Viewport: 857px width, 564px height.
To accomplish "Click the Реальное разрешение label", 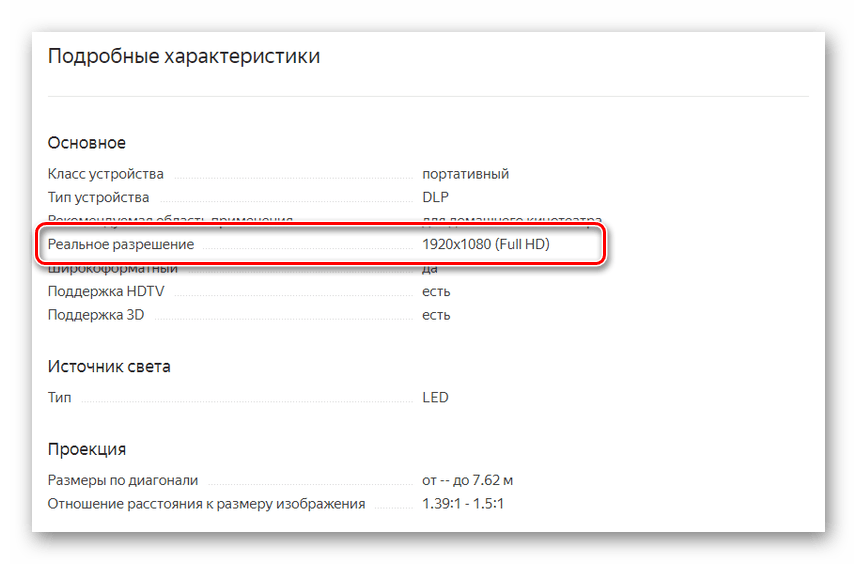I will 121,244.
